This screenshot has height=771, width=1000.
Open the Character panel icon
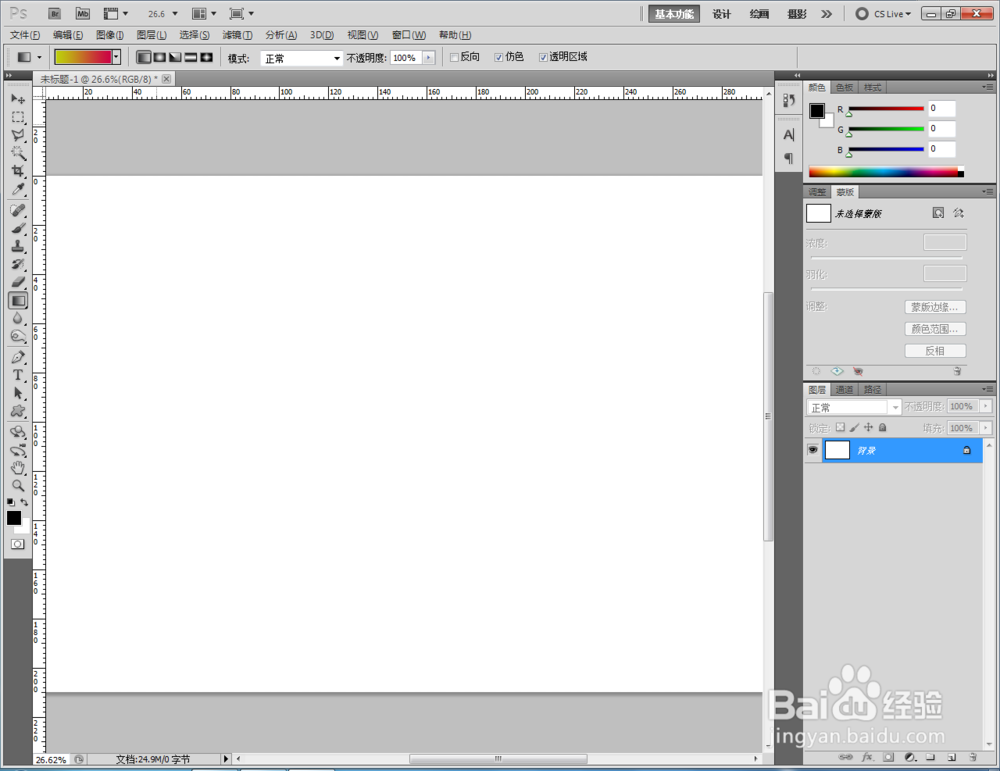(x=788, y=135)
